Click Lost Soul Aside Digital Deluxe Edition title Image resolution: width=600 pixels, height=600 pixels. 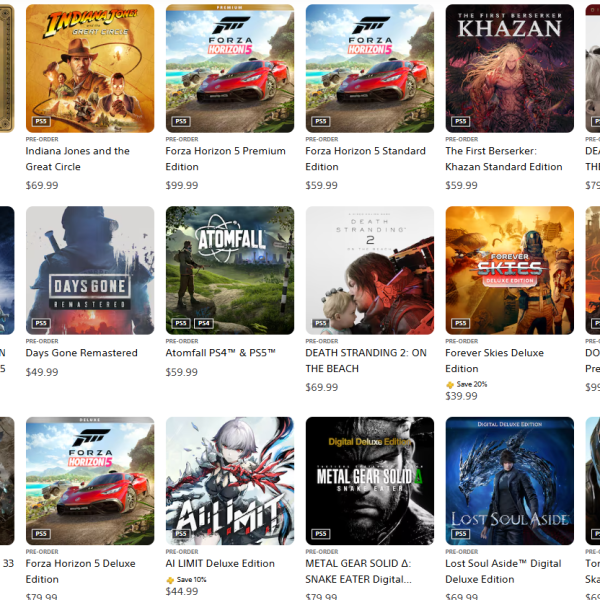pyautogui.click(x=503, y=571)
